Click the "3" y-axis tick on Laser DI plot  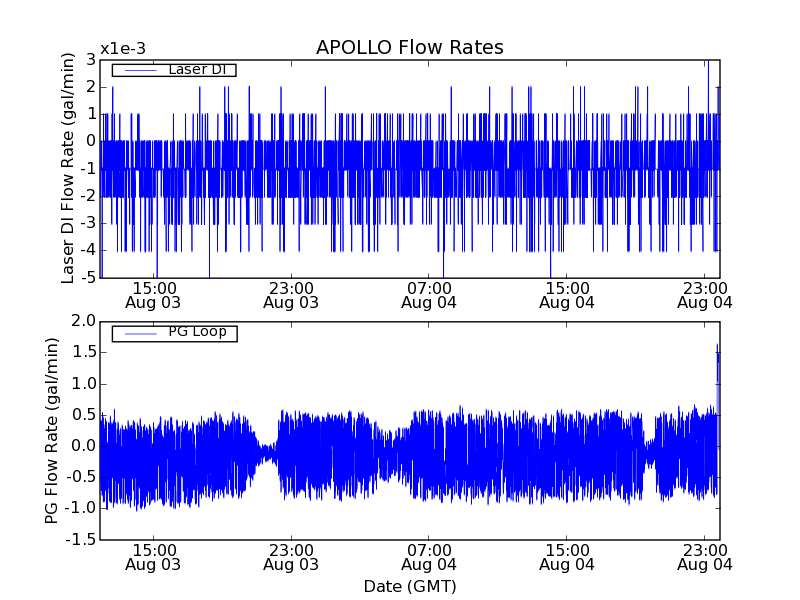[x=91, y=60]
